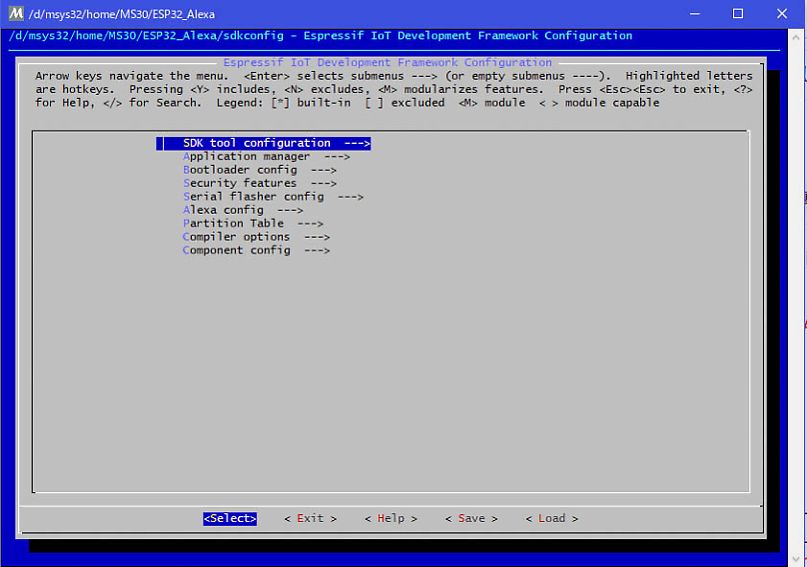Maximize the terminal window
807x567 pixels.
pyautogui.click(x=738, y=13)
